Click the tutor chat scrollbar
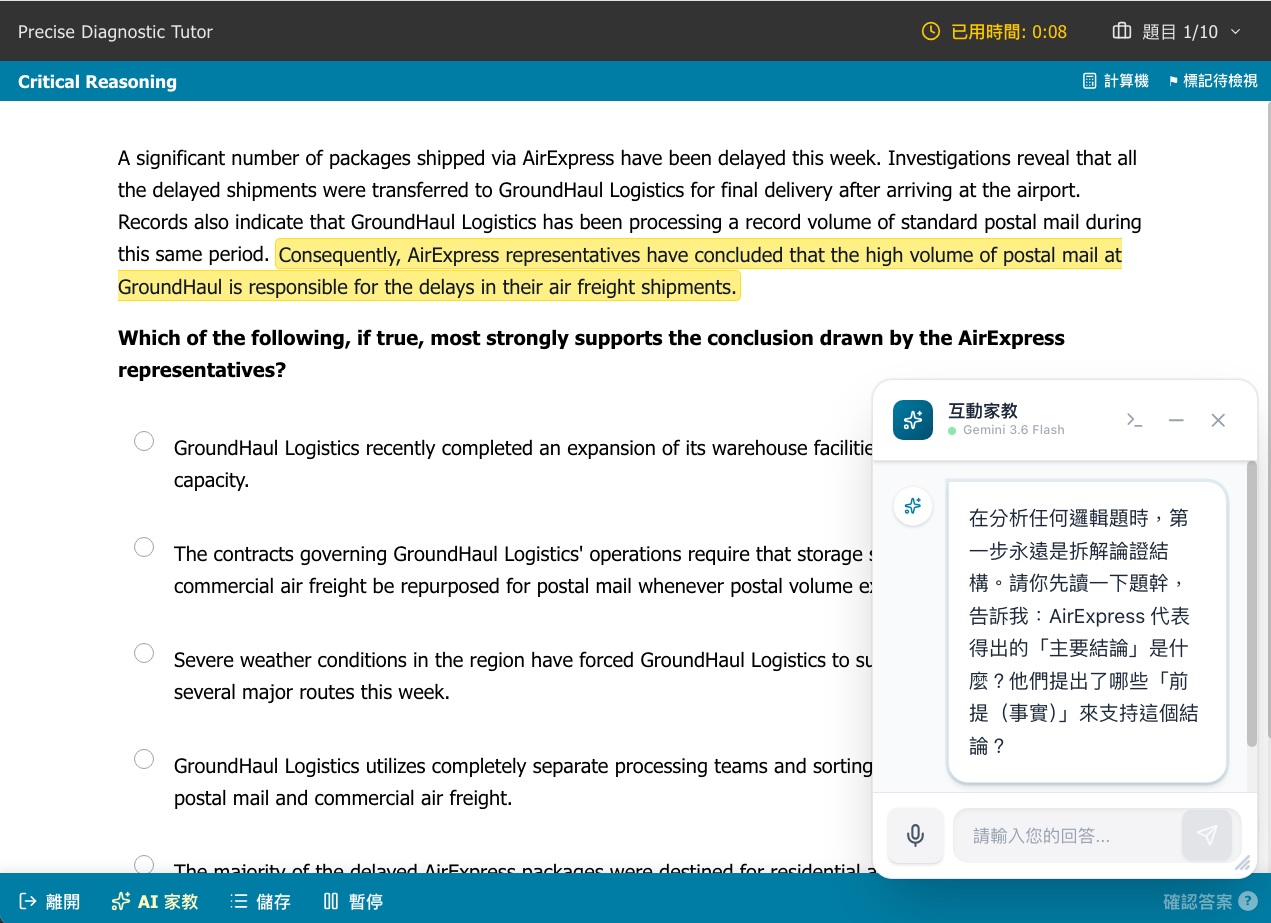 point(1252,604)
